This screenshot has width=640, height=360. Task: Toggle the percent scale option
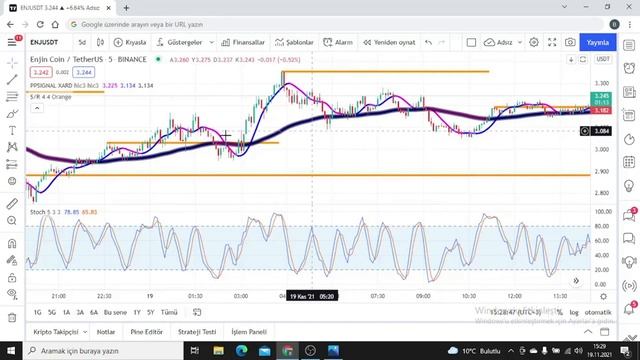(x=560, y=312)
